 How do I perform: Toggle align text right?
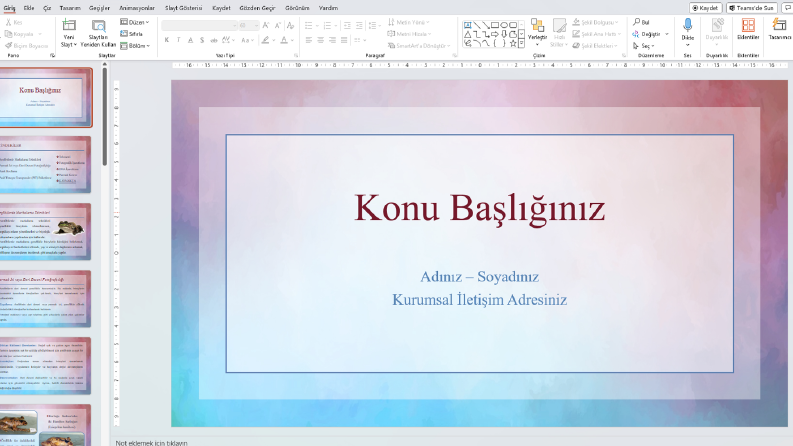(x=332, y=40)
